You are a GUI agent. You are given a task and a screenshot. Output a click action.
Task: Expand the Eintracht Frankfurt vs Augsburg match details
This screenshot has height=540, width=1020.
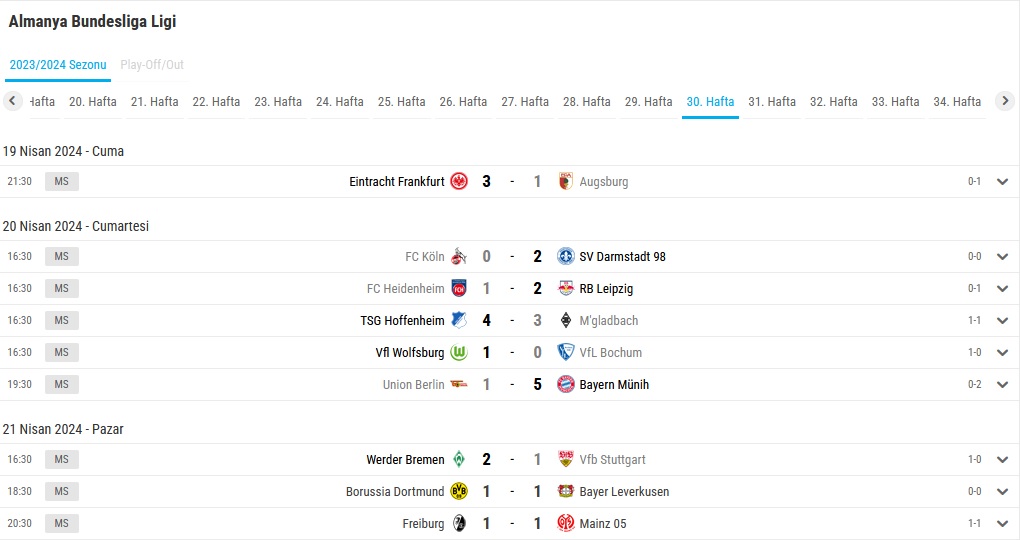(1002, 182)
